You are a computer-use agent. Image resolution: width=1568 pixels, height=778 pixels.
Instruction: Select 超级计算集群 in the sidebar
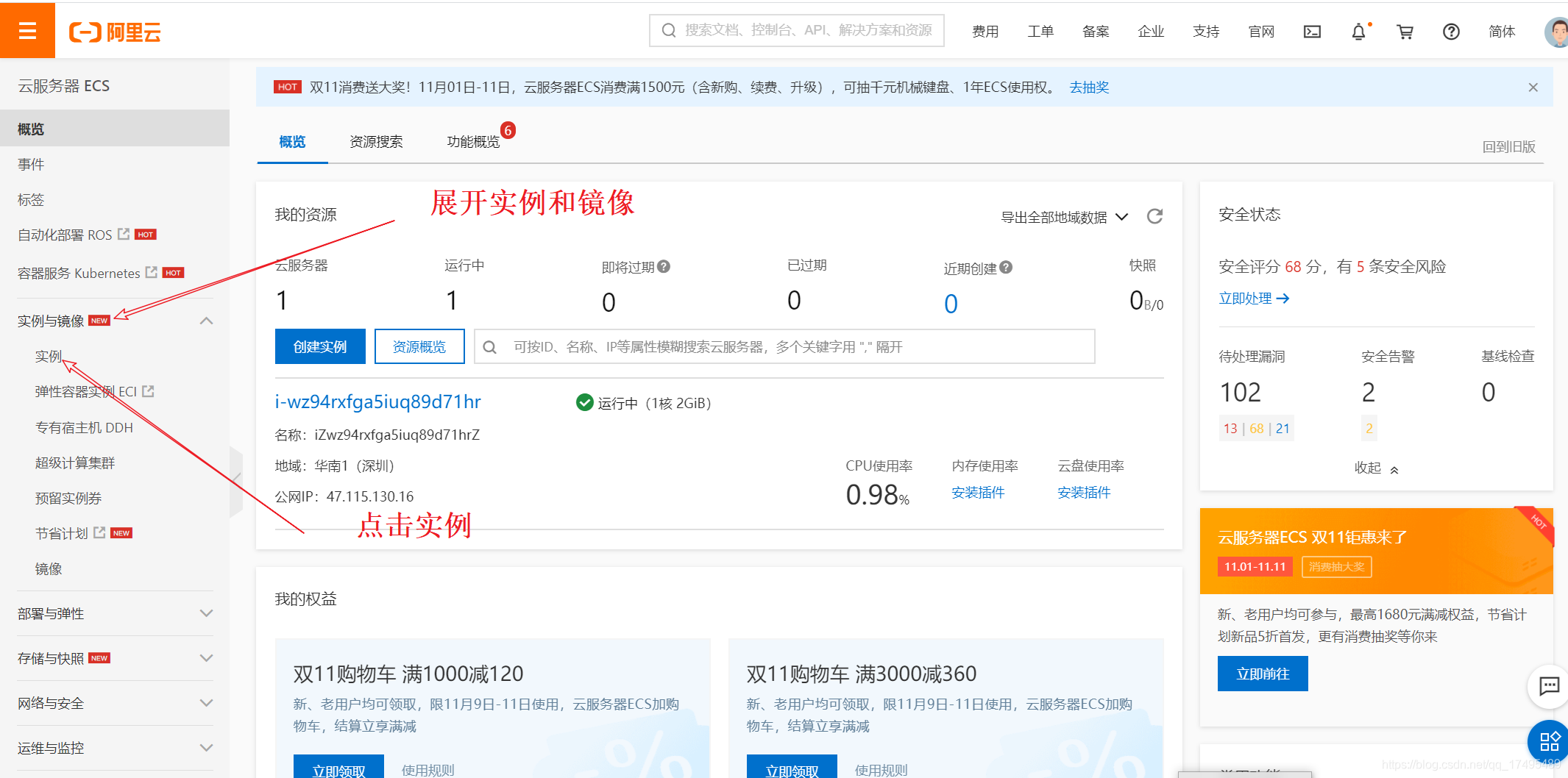[x=75, y=463]
